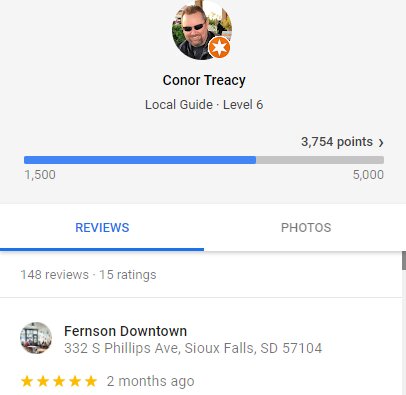Select the Reviews tab
Viewport: 406px width, 395px height.
(102, 228)
